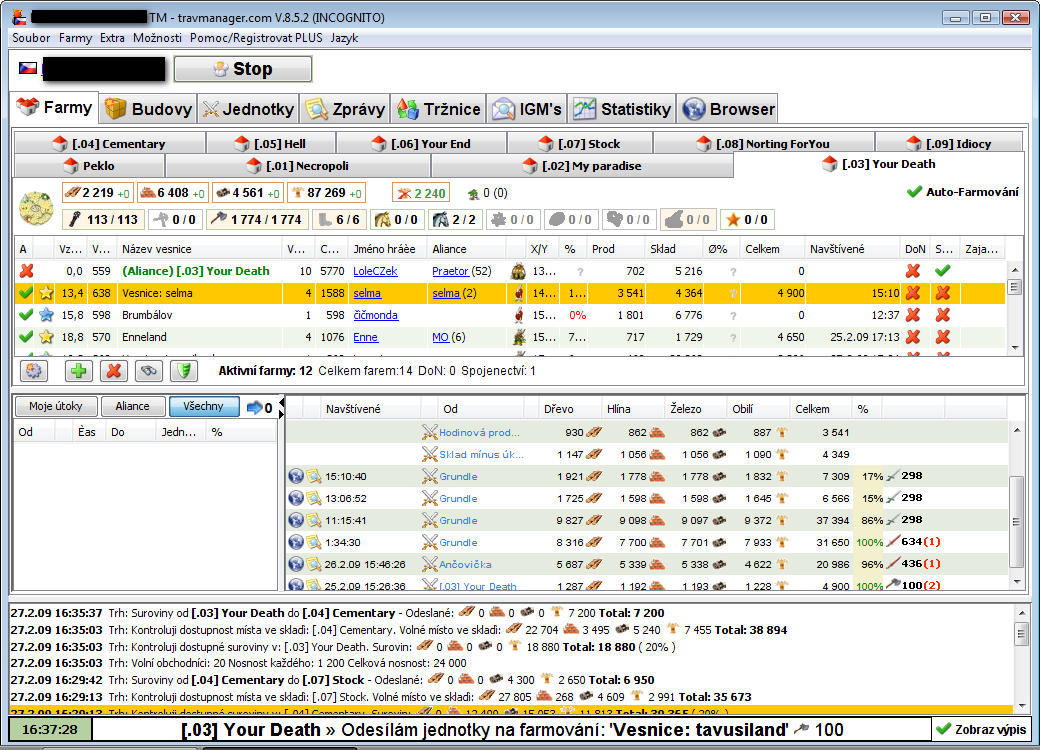This screenshot has height=750, width=1040.
Task: Click the village map icon beside resources
Action: (x=36, y=208)
